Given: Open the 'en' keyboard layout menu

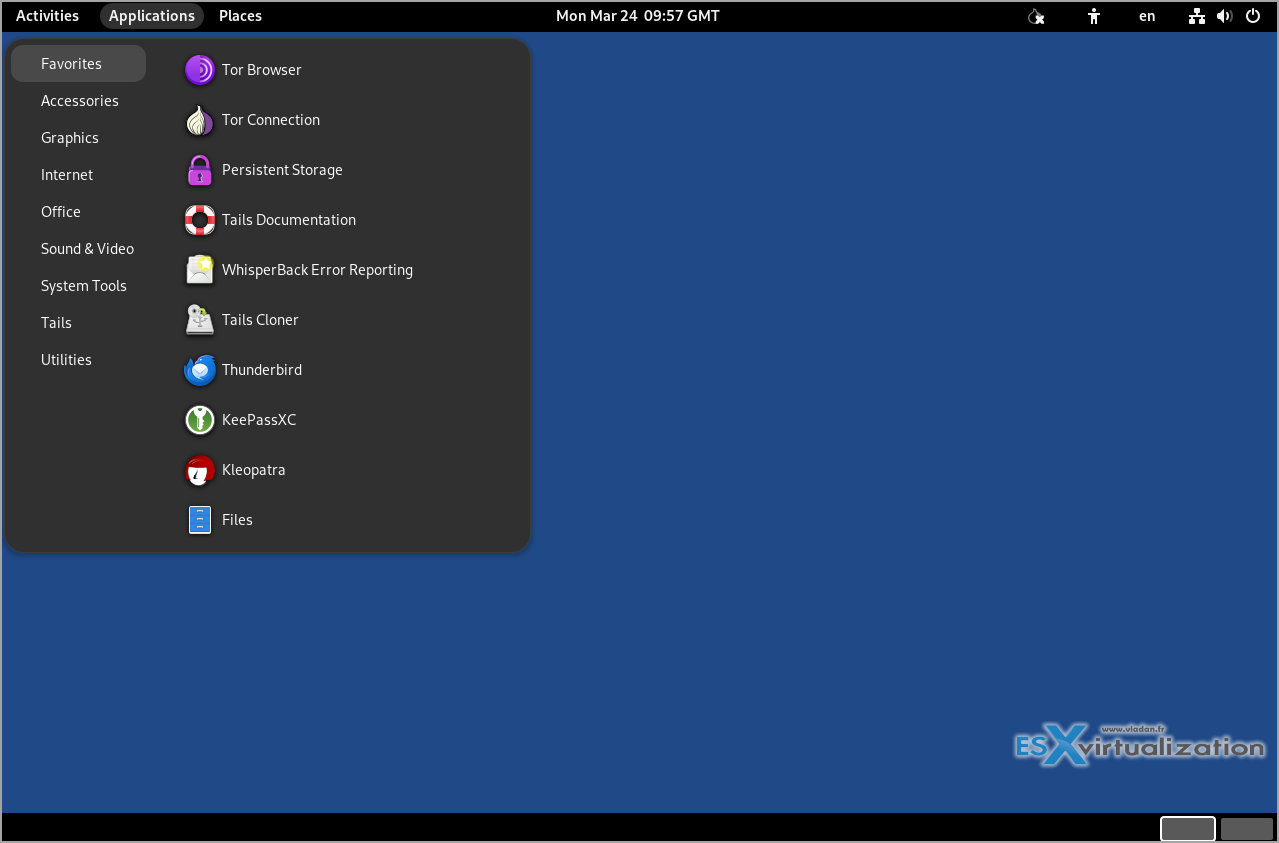Looking at the screenshot, I should point(1147,16).
